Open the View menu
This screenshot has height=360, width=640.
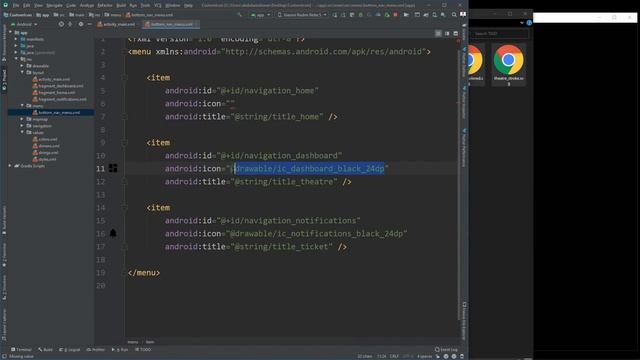(x=38, y=5)
